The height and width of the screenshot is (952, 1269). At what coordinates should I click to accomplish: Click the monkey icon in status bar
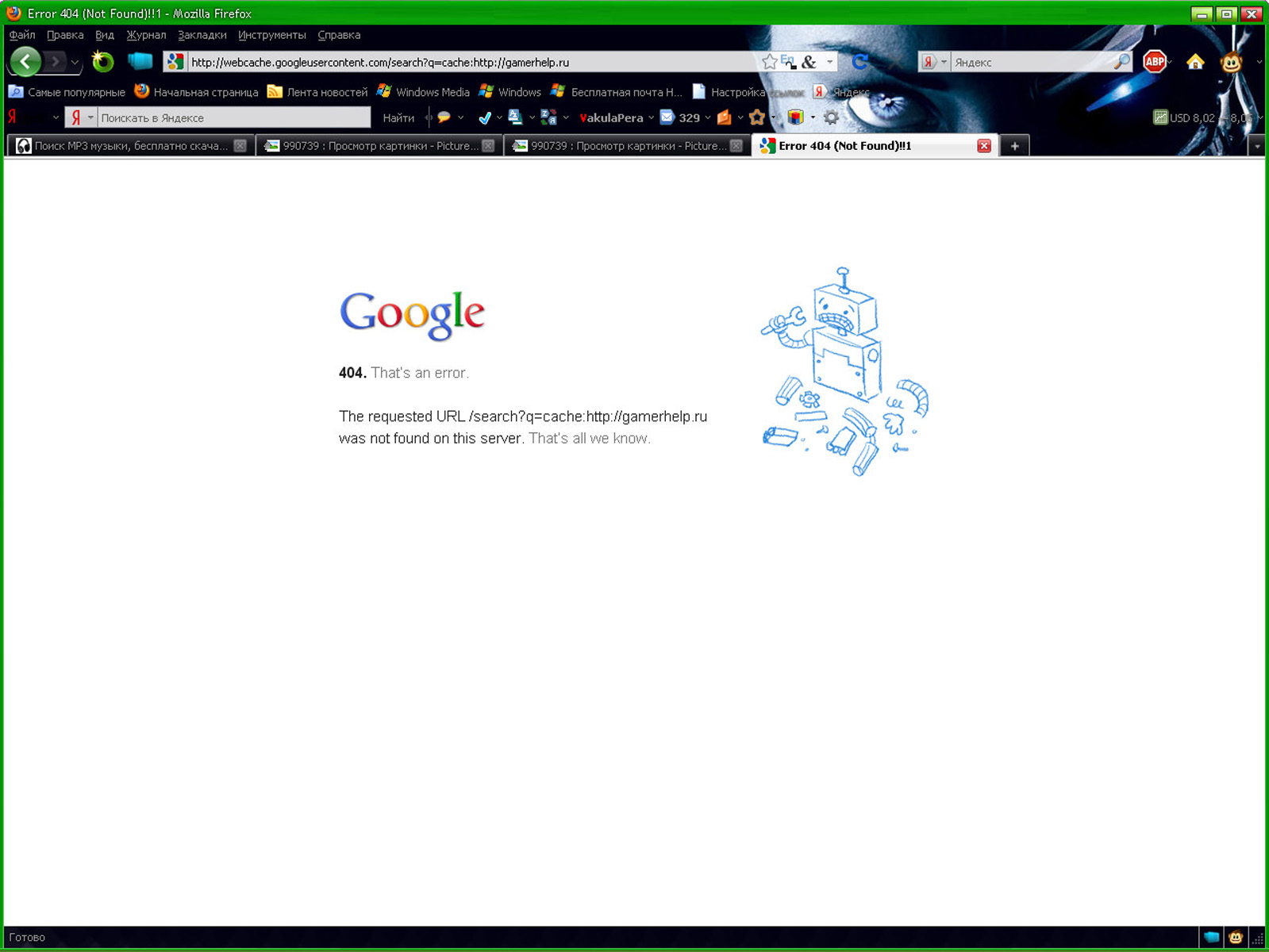point(1236,937)
